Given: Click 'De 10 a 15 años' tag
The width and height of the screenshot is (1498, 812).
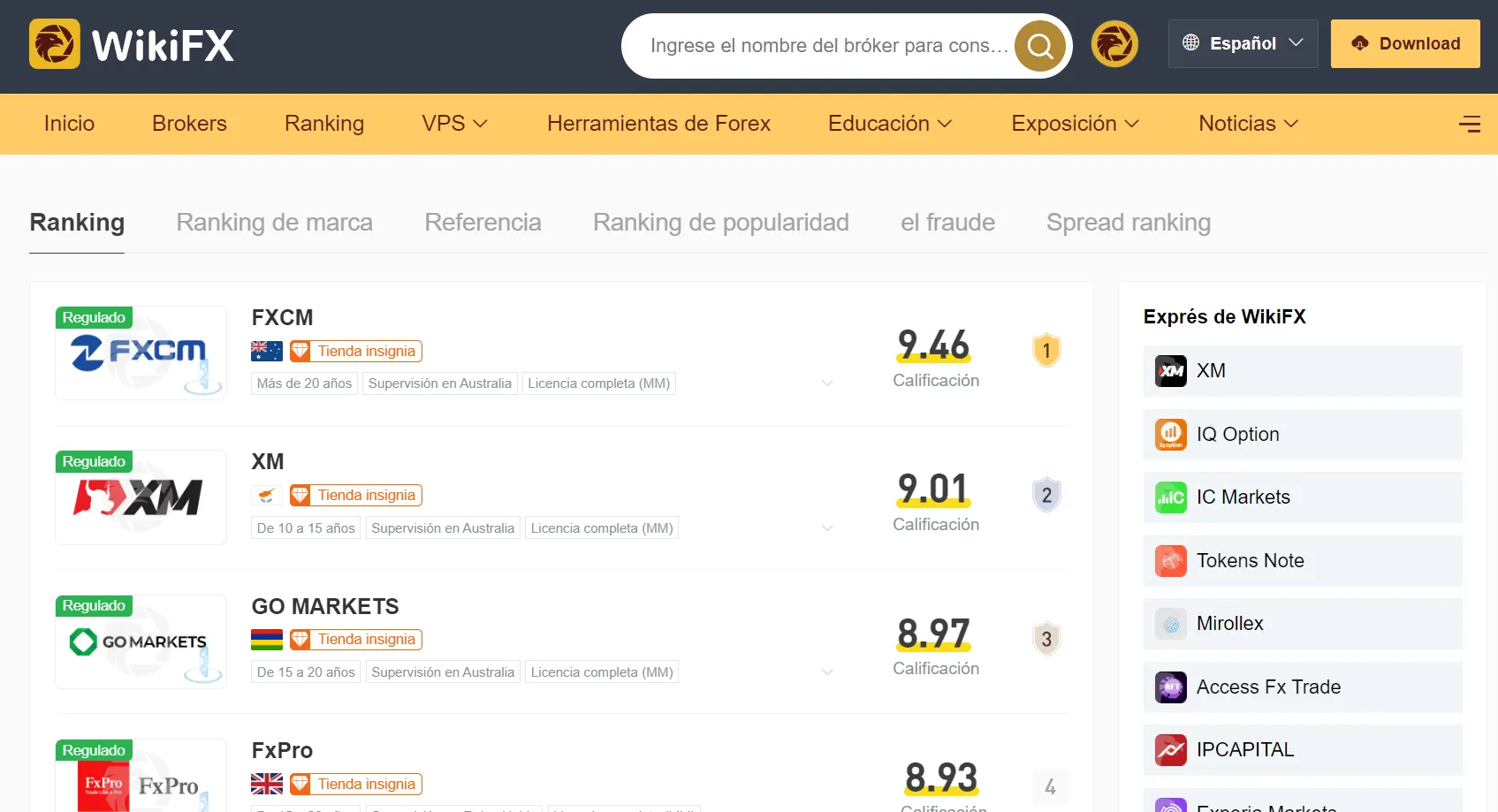Looking at the screenshot, I should 306,528.
